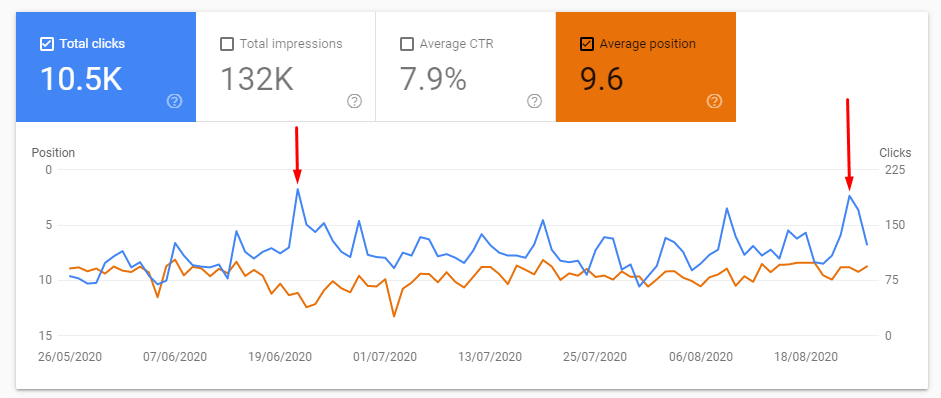Open help icon on Average position card
The image size is (941, 398).
pyautogui.click(x=714, y=101)
